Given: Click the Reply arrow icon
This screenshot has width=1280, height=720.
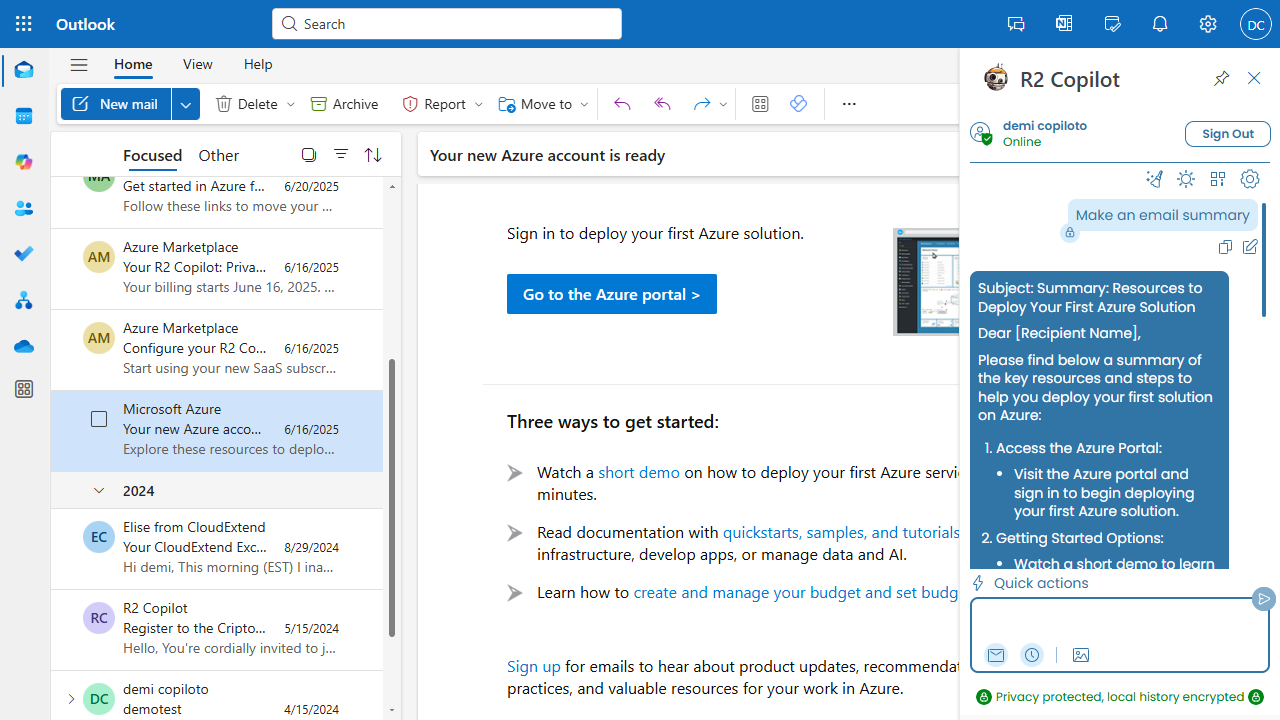Looking at the screenshot, I should coord(622,104).
